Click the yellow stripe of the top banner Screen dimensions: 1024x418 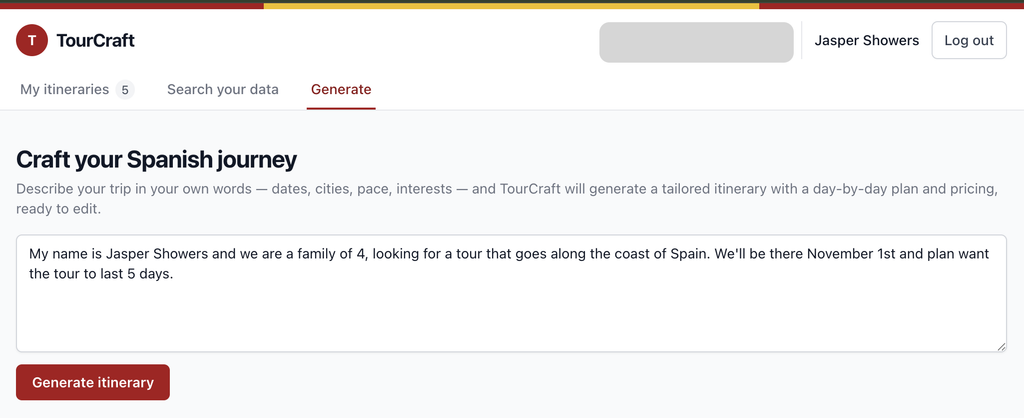[511, 5]
